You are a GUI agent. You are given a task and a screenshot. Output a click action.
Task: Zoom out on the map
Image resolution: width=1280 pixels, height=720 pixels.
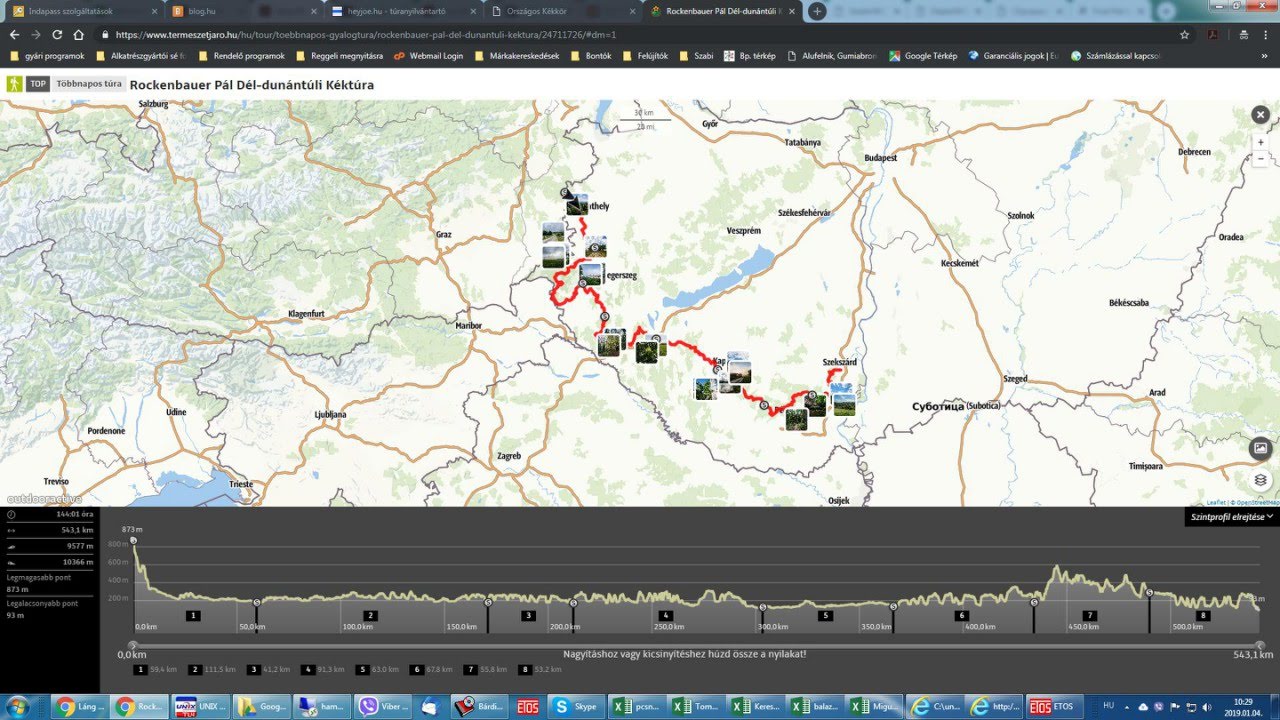click(1260, 158)
